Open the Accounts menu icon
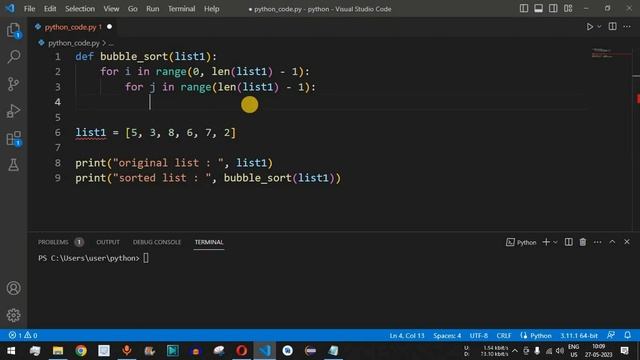The width and height of the screenshot is (640, 360). (x=13, y=288)
